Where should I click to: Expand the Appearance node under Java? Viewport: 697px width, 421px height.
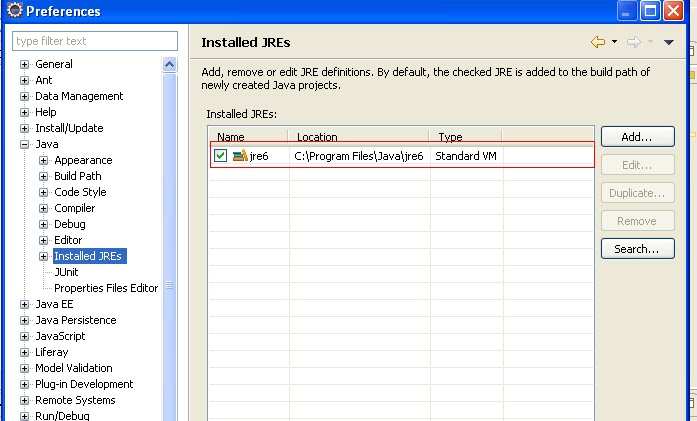pos(43,160)
